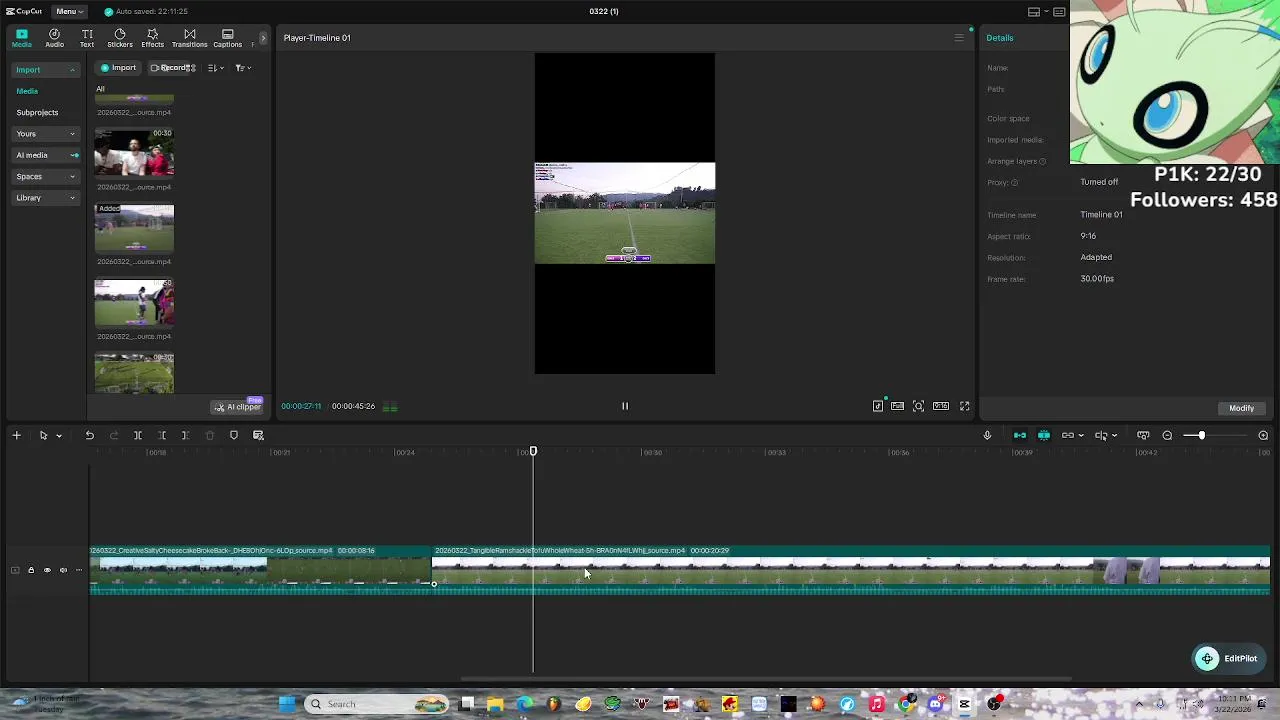Click the clip edit icon beside the marker

(258, 435)
